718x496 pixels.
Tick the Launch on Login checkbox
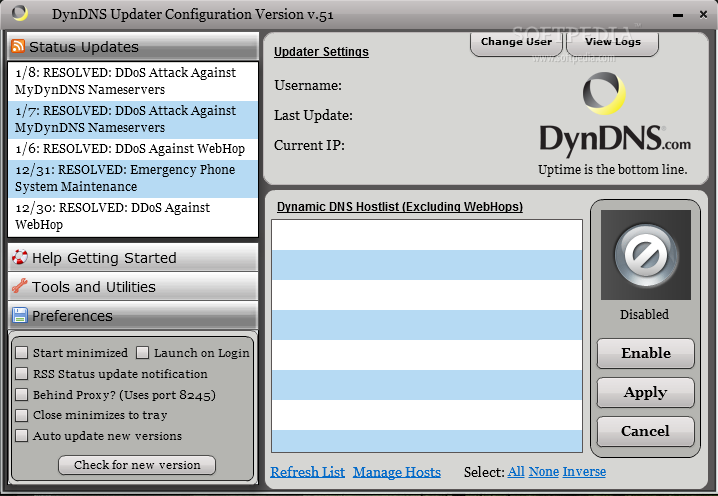[x=142, y=353]
